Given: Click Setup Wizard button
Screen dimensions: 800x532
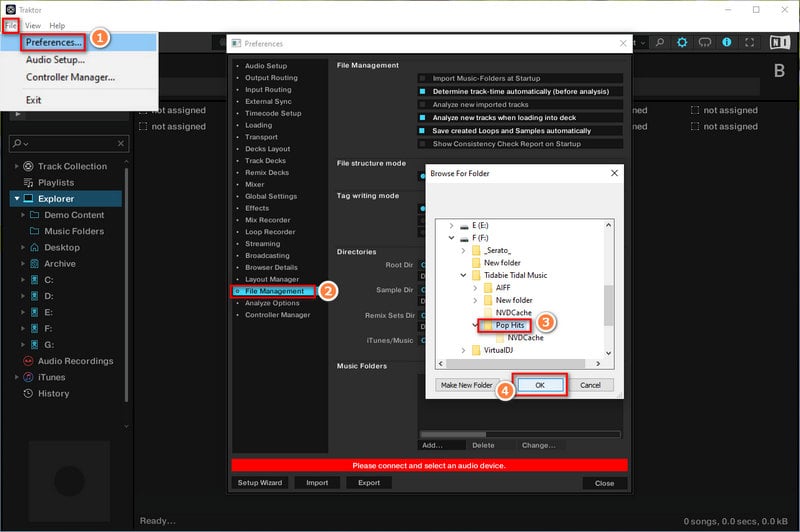Looking at the screenshot, I should point(260,483).
